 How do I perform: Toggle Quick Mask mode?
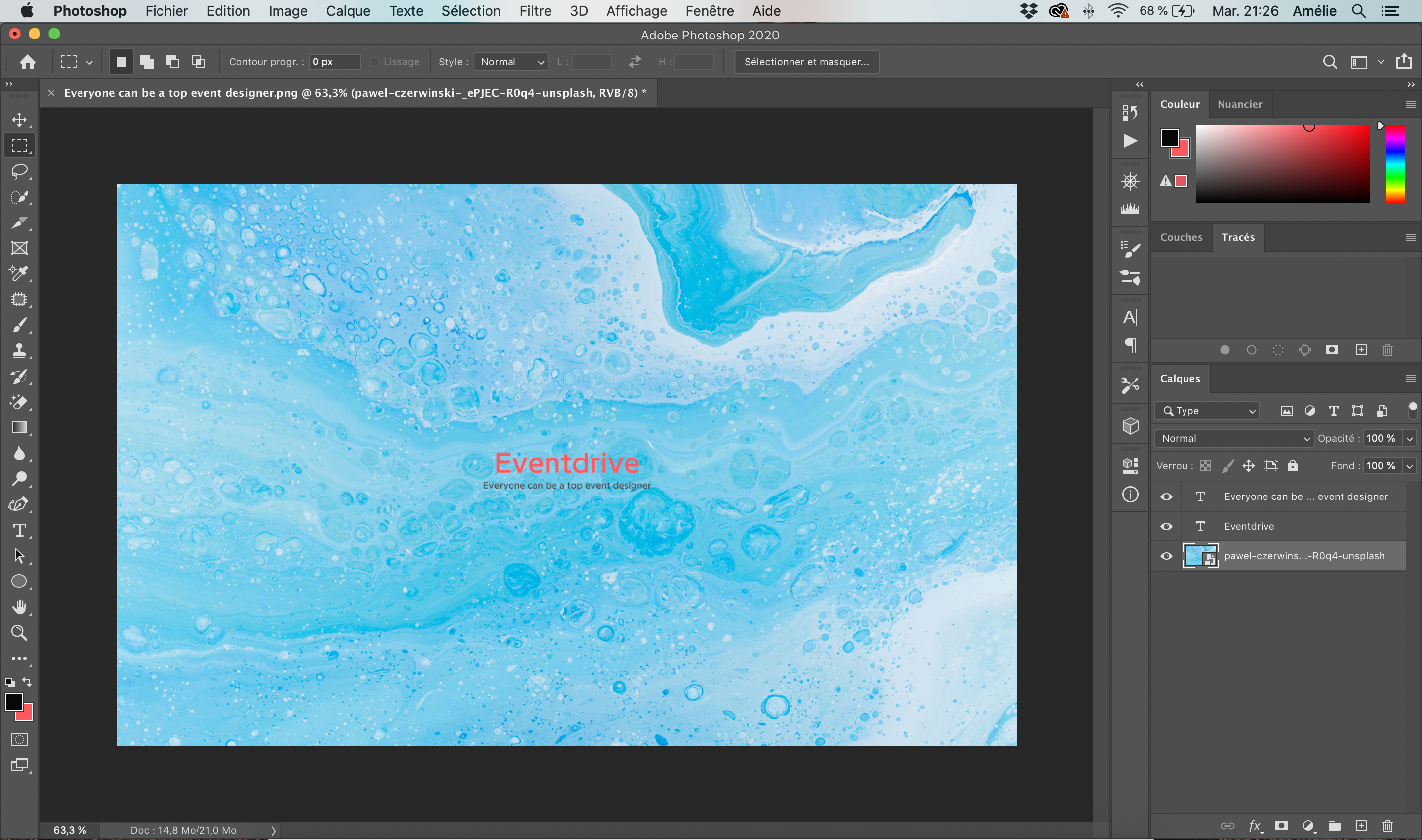point(19,739)
